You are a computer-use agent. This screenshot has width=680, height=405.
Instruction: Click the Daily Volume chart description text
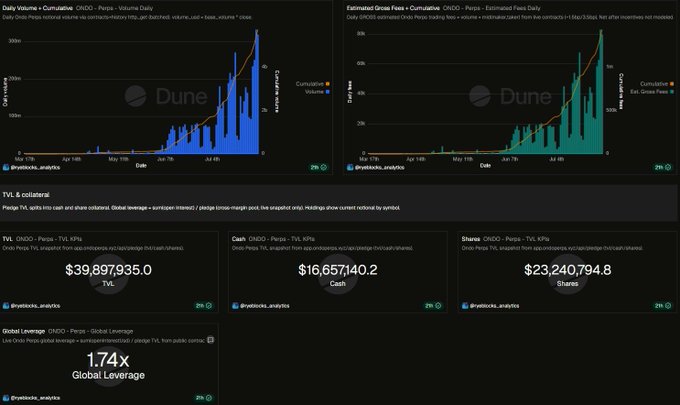pos(127,17)
